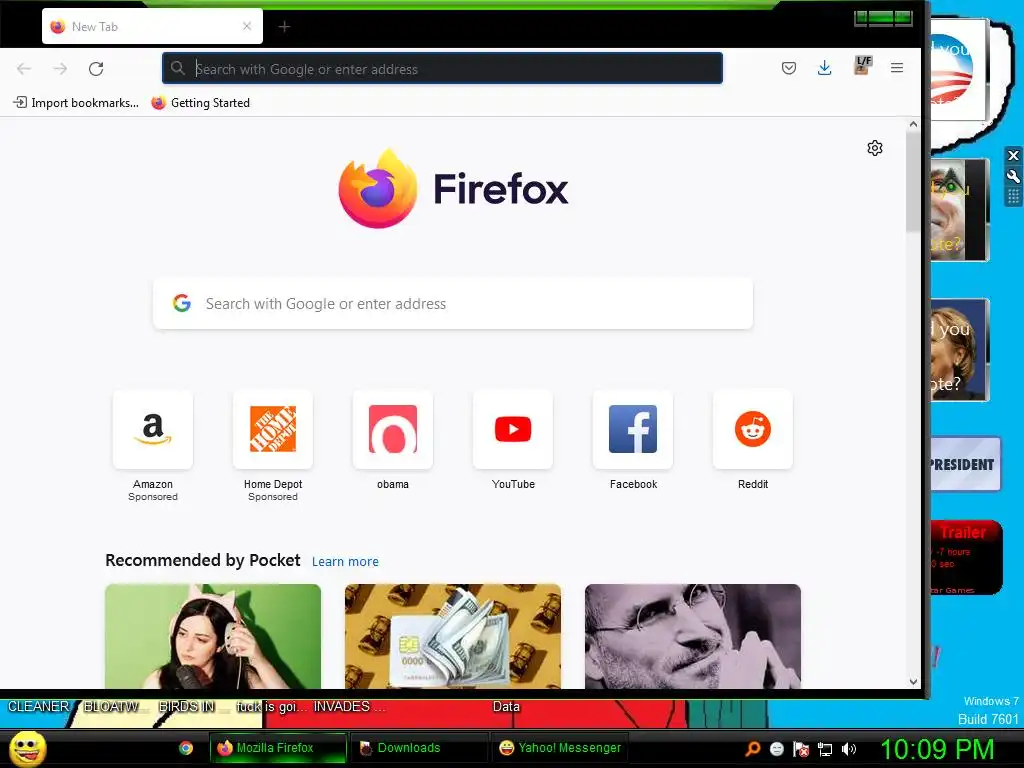This screenshot has height=768, width=1024.
Task: Open the network connection tray icon
Action: click(825, 749)
